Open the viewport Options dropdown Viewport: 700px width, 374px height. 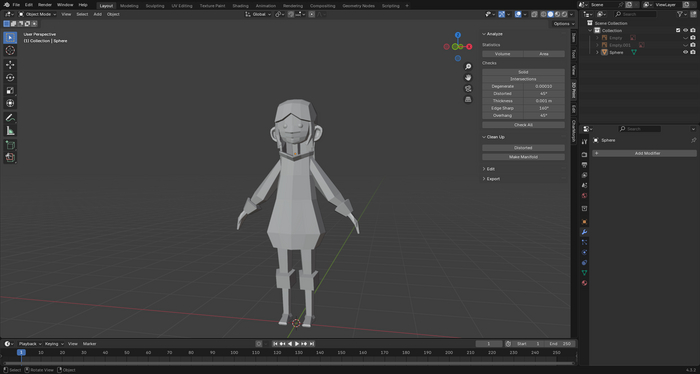(563, 24)
